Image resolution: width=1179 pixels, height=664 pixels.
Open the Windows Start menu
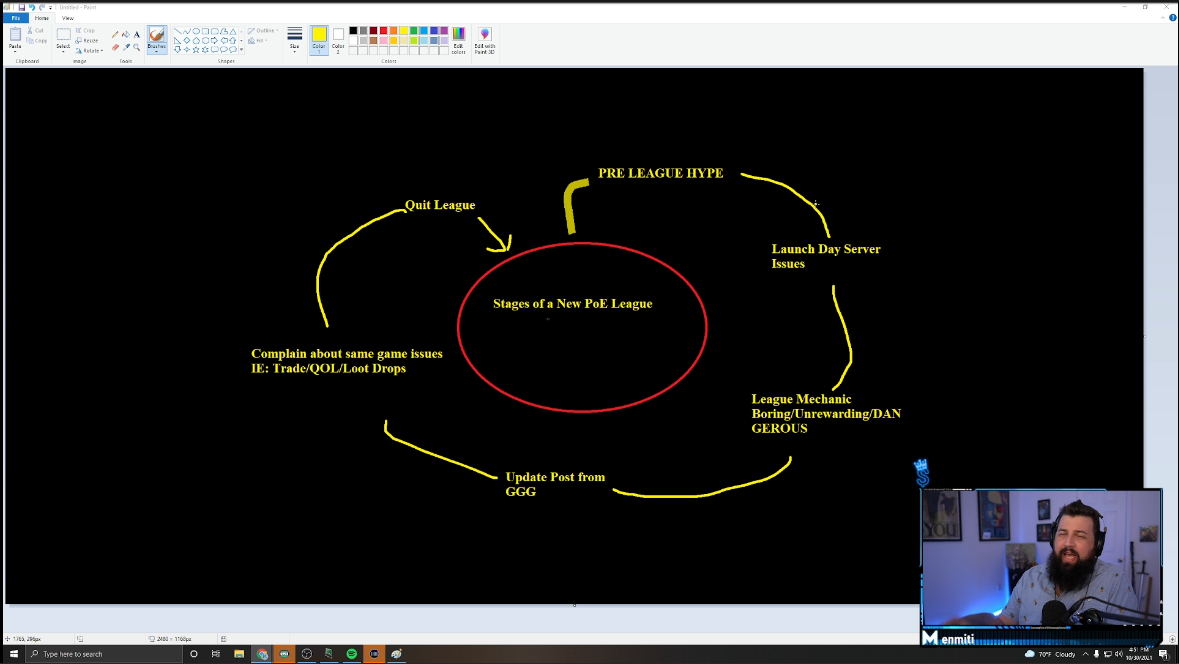(x=14, y=653)
